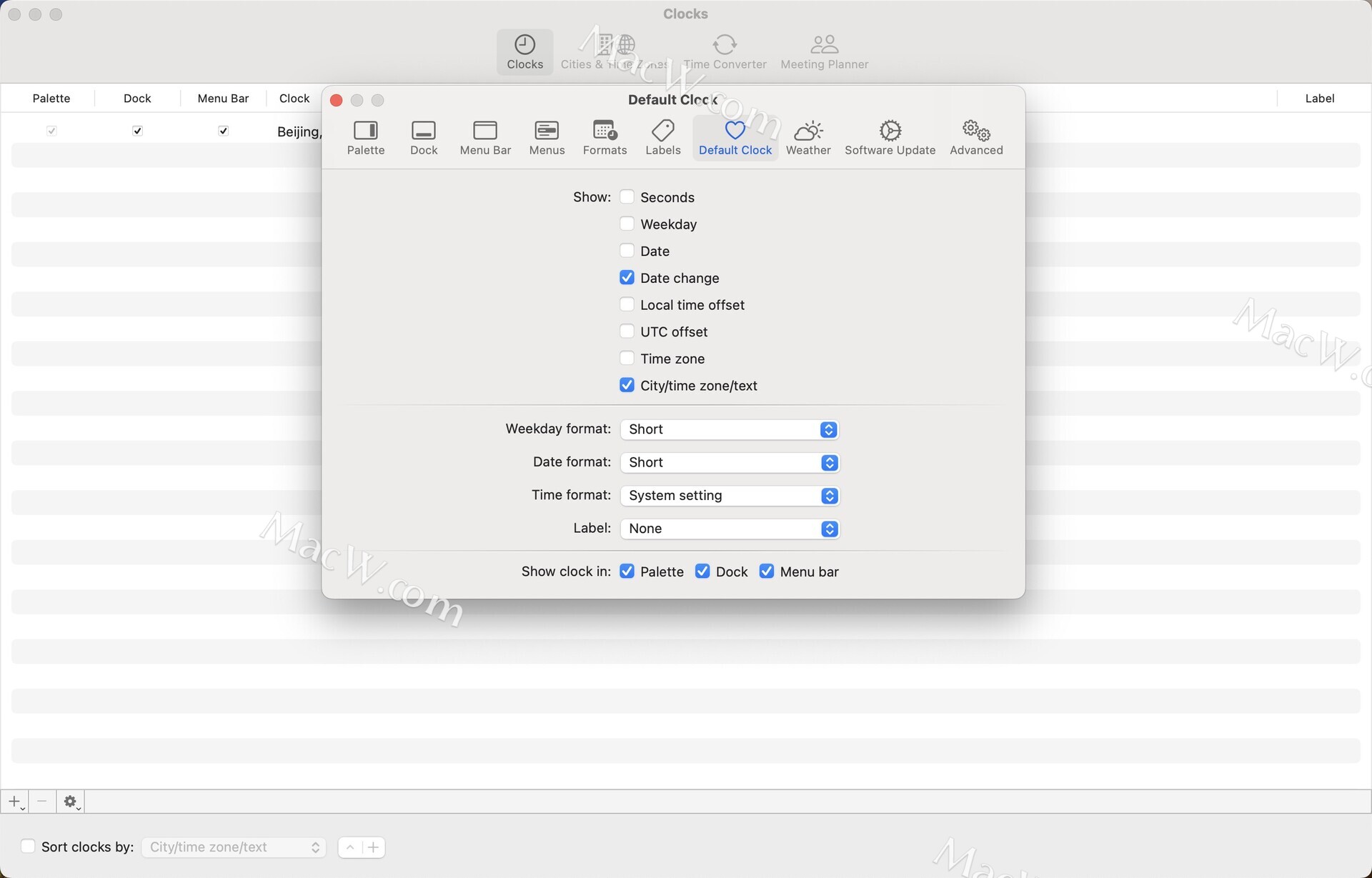Image resolution: width=1372 pixels, height=878 pixels.
Task: Open the gear action menu
Action: pyautogui.click(x=71, y=802)
